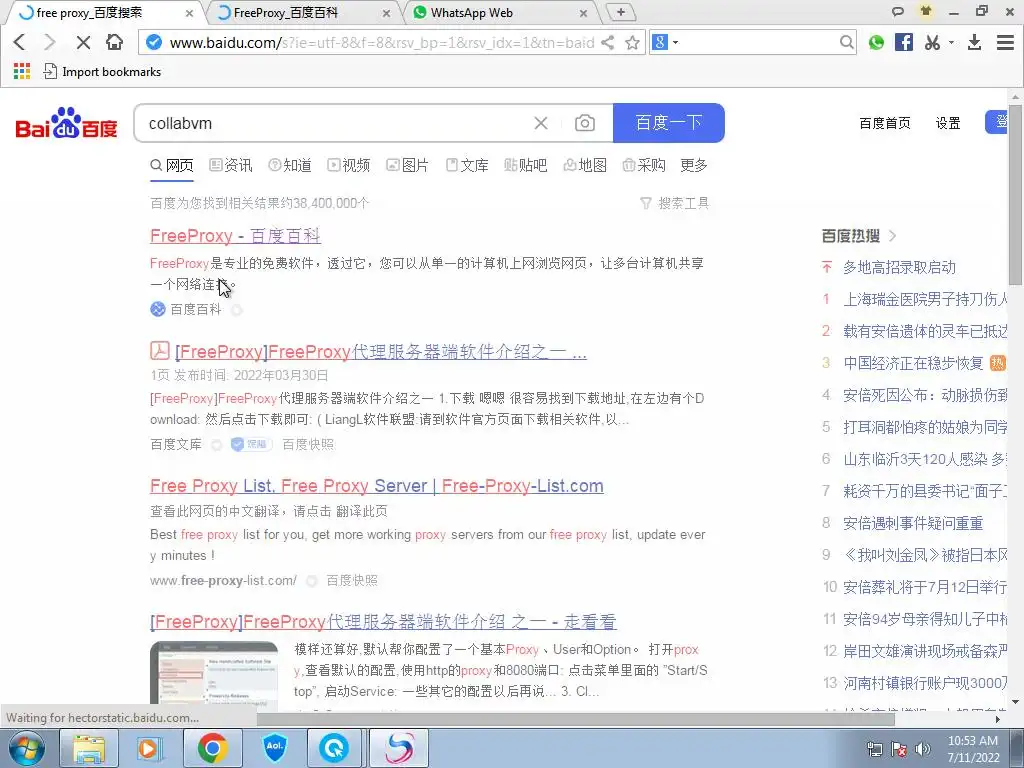The image size is (1024, 768).
Task: Open hot search 安倍遇刺事件疑问重重
Action: (913, 523)
